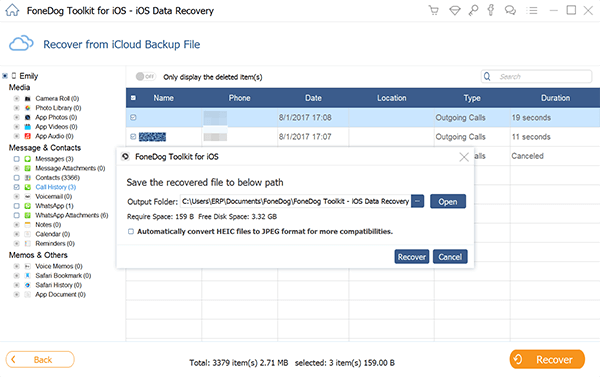The height and width of the screenshot is (377, 600).
Task: Cancel the save path dialog
Action: tap(450, 257)
